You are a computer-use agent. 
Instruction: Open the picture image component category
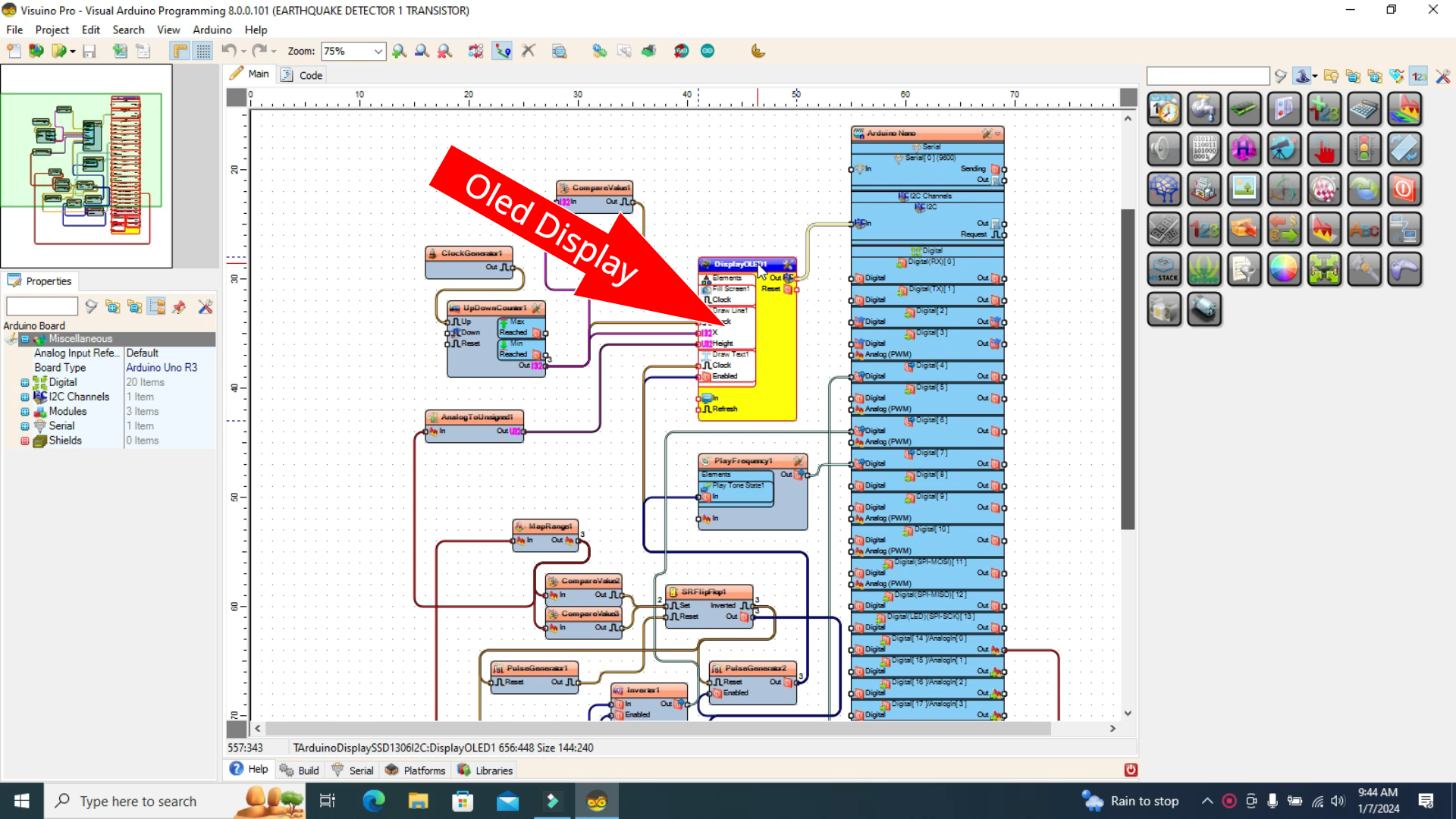(x=1244, y=190)
